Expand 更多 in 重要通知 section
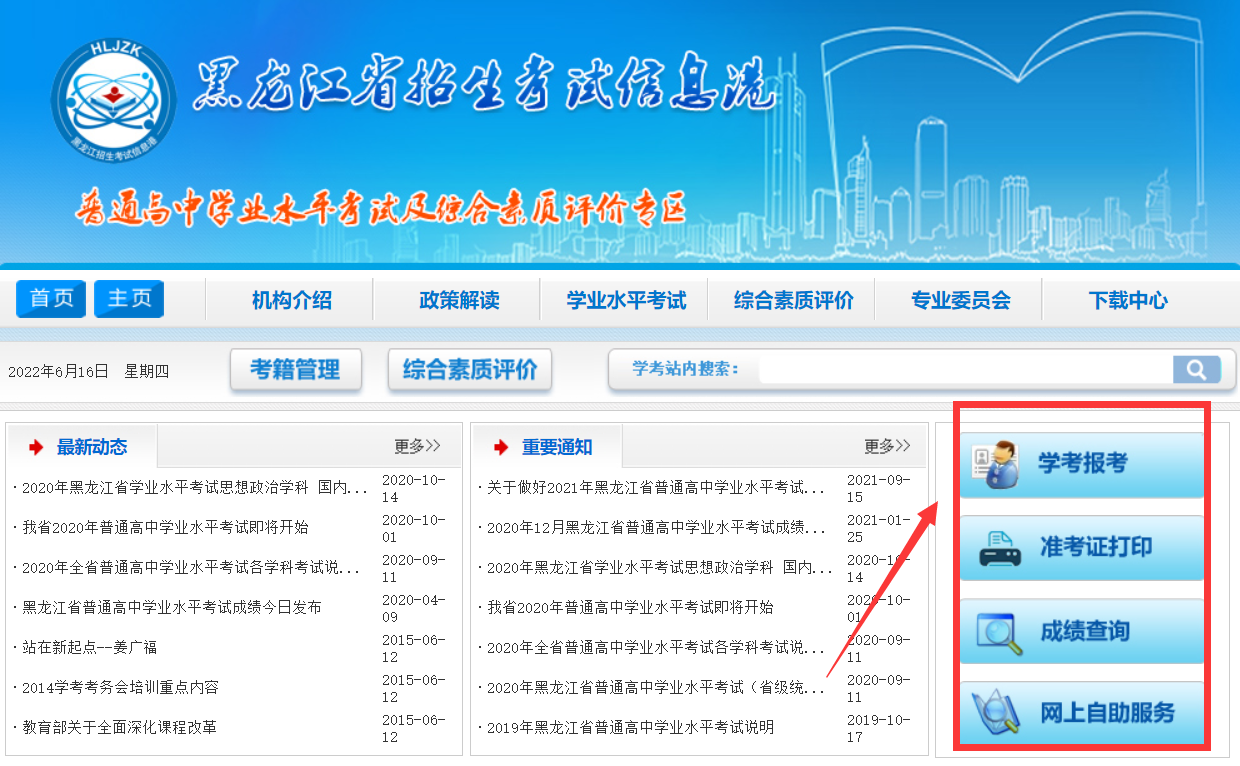The height and width of the screenshot is (766, 1240). (x=887, y=446)
